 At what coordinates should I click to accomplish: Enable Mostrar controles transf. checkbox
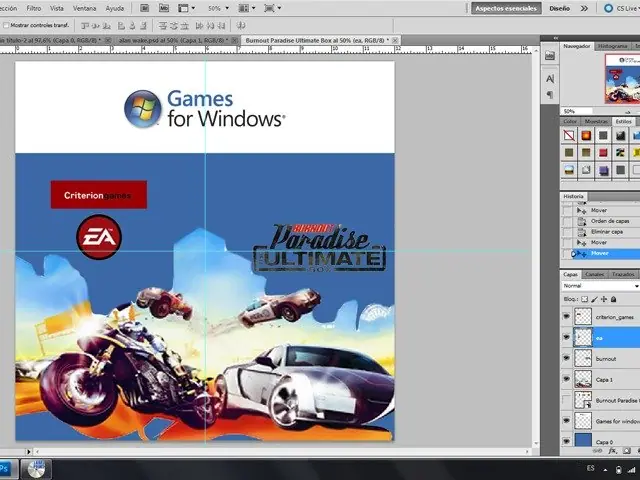coord(6,25)
